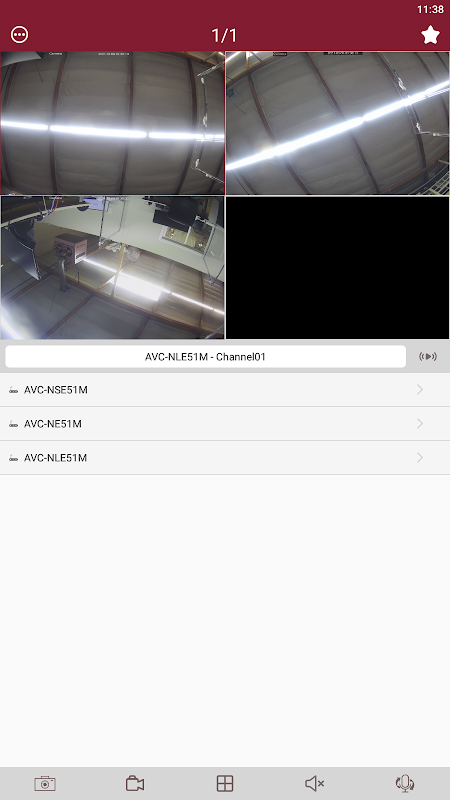The width and height of the screenshot is (450, 800).
Task: Select the empty black camera slot
Action: tap(338, 267)
